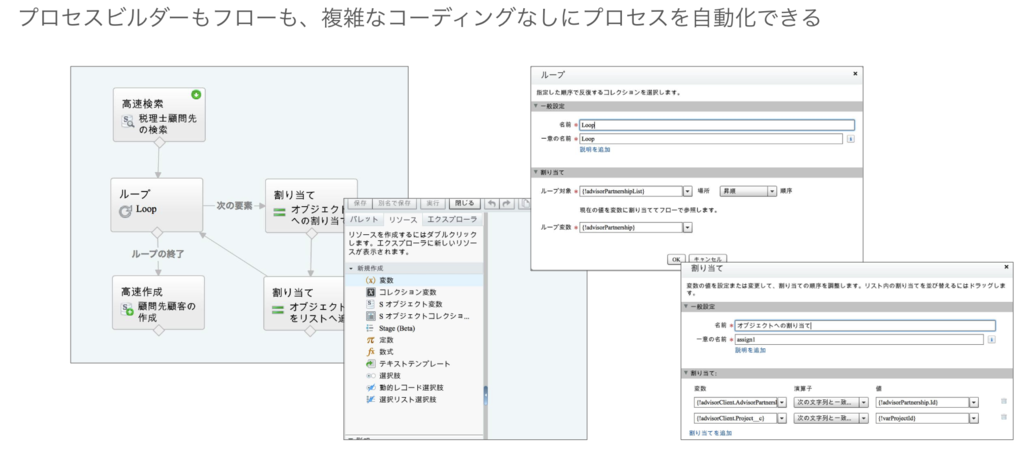Open the advisorPartnership.Id value dropdown

974,402
